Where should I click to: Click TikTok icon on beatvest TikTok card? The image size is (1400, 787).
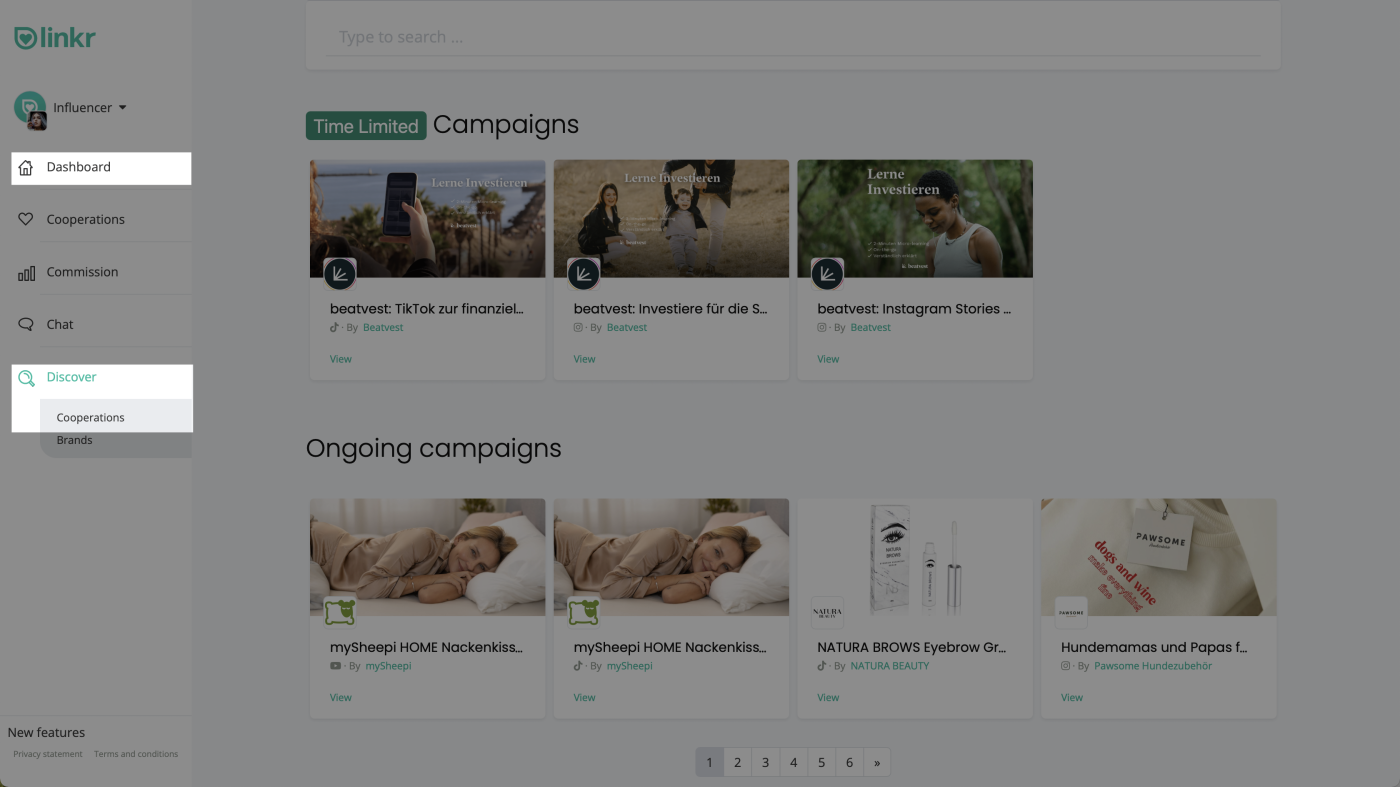pyautogui.click(x=335, y=328)
